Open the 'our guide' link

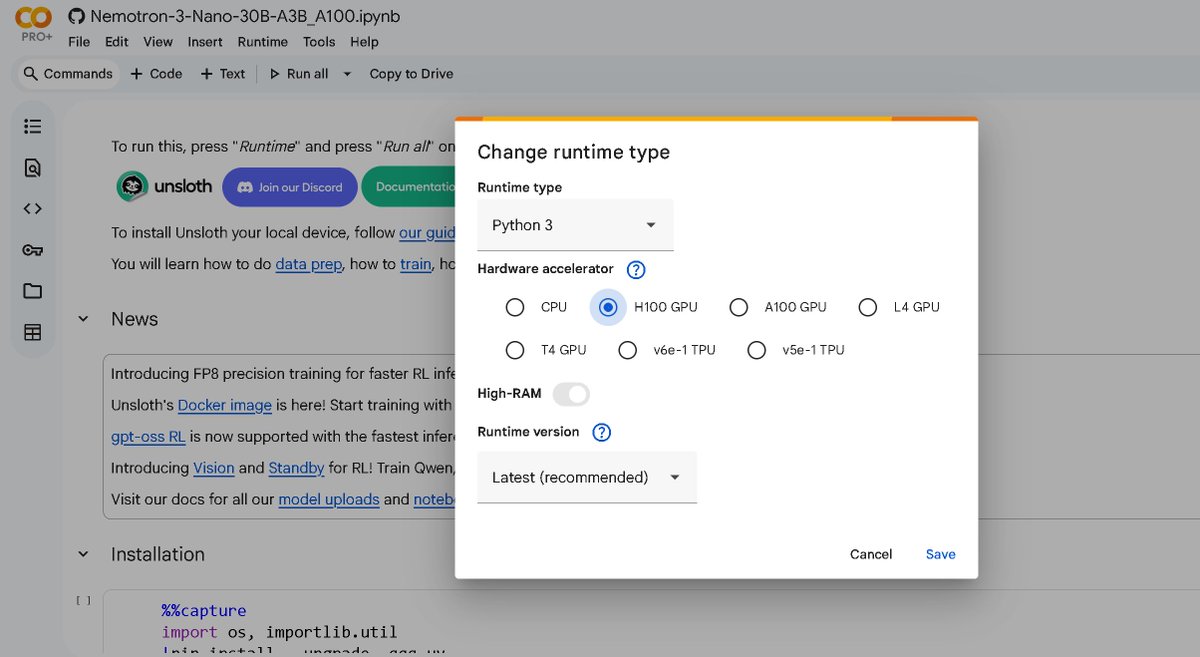[x=427, y=233]
